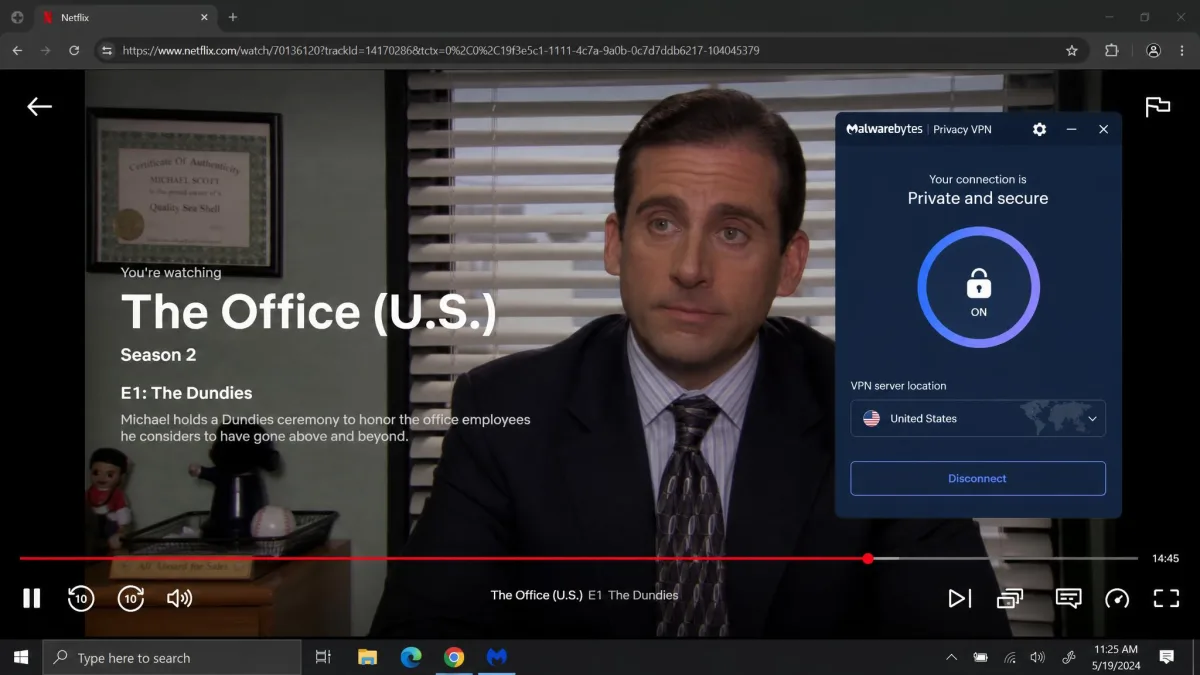This screenshot has width=1200, height=675.
Task: Open the taskbar clock and date
Action: coord(1116,657)
